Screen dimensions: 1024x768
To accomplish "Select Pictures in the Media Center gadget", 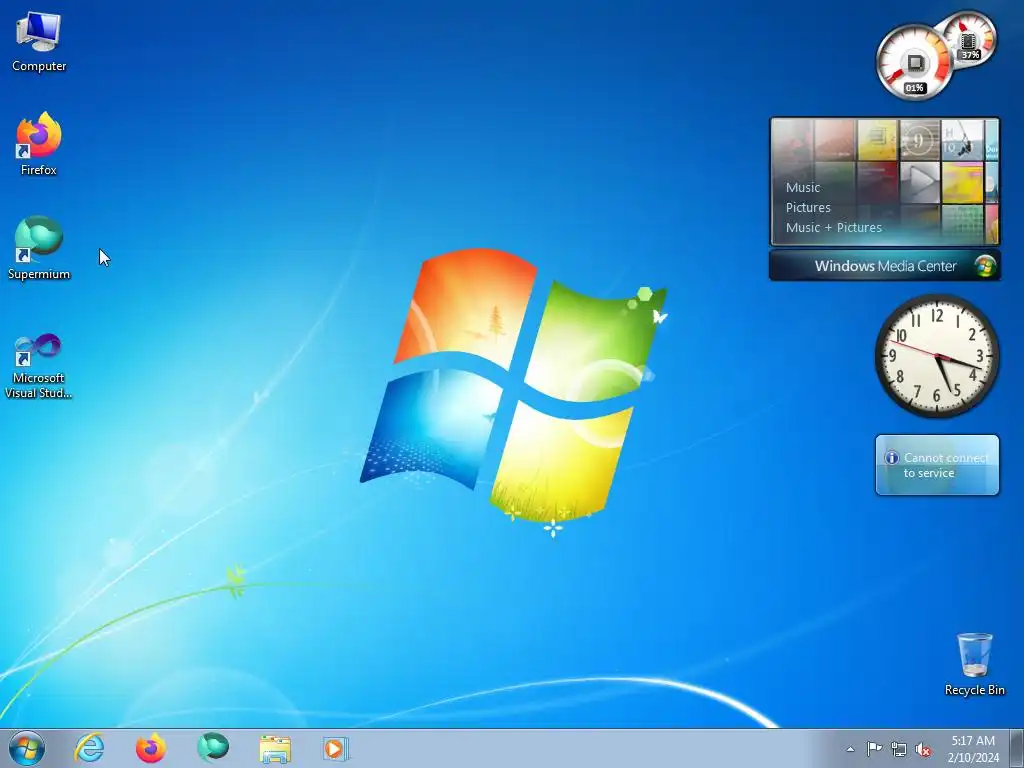I will [808, 208].
